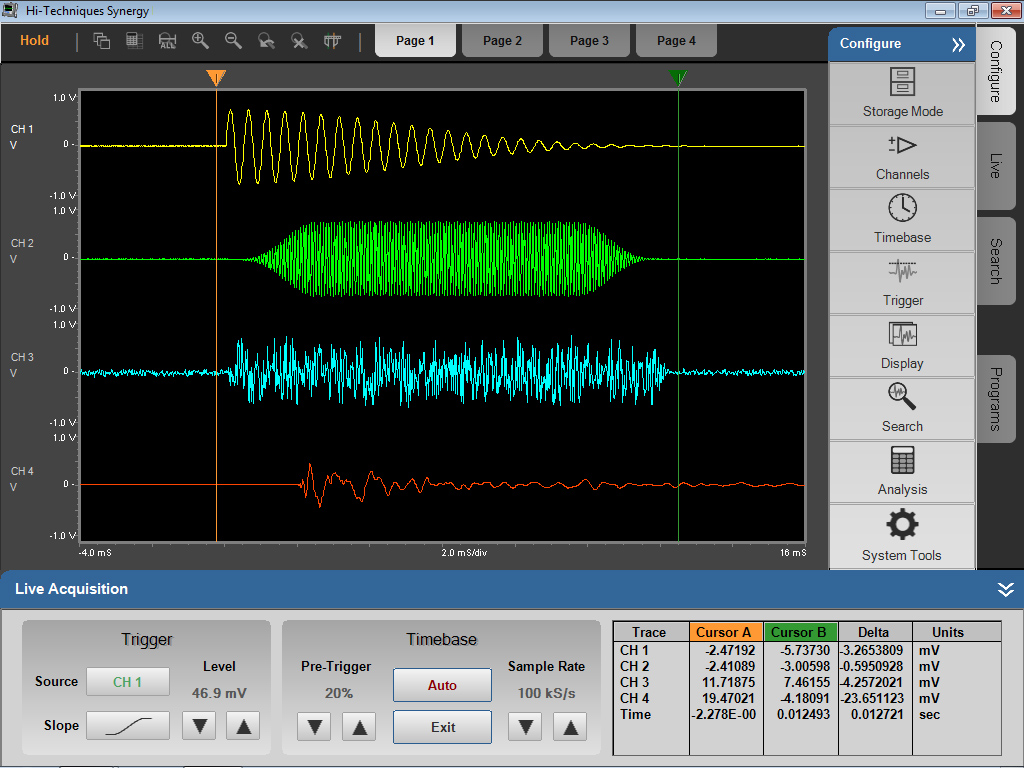This screenshot has width=1024, height=768.
Task: Collapse the Live Acquisition panel
Action: pos(1006,590)
